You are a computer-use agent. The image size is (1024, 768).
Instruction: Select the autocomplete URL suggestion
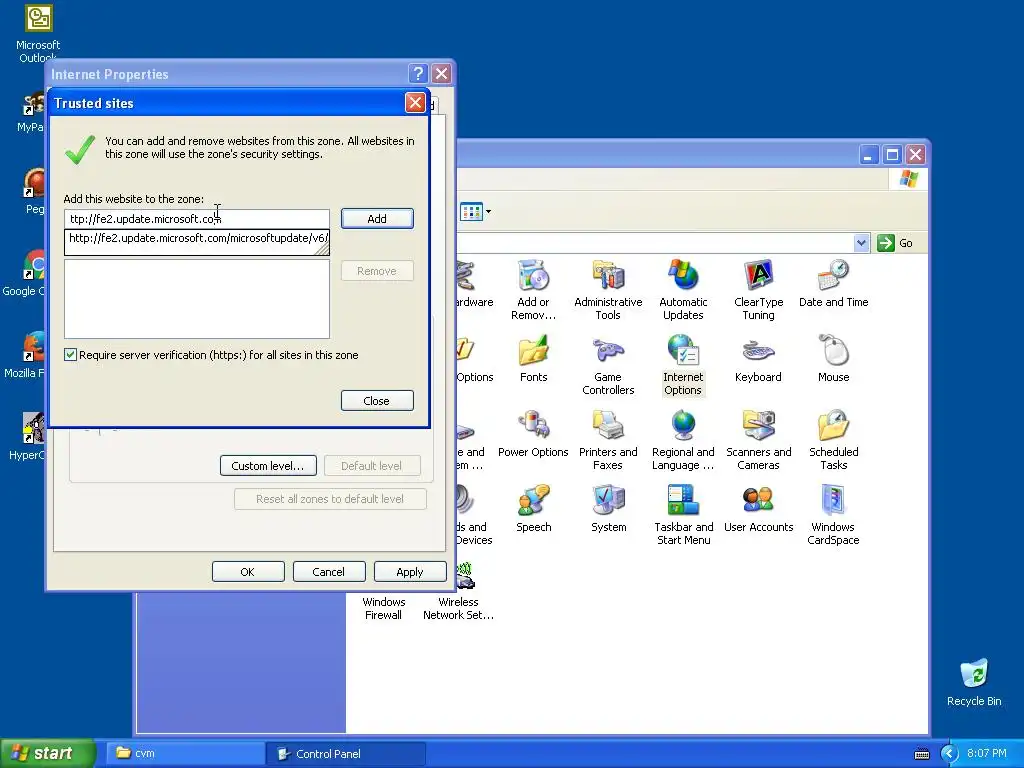[x=197, y=238]
